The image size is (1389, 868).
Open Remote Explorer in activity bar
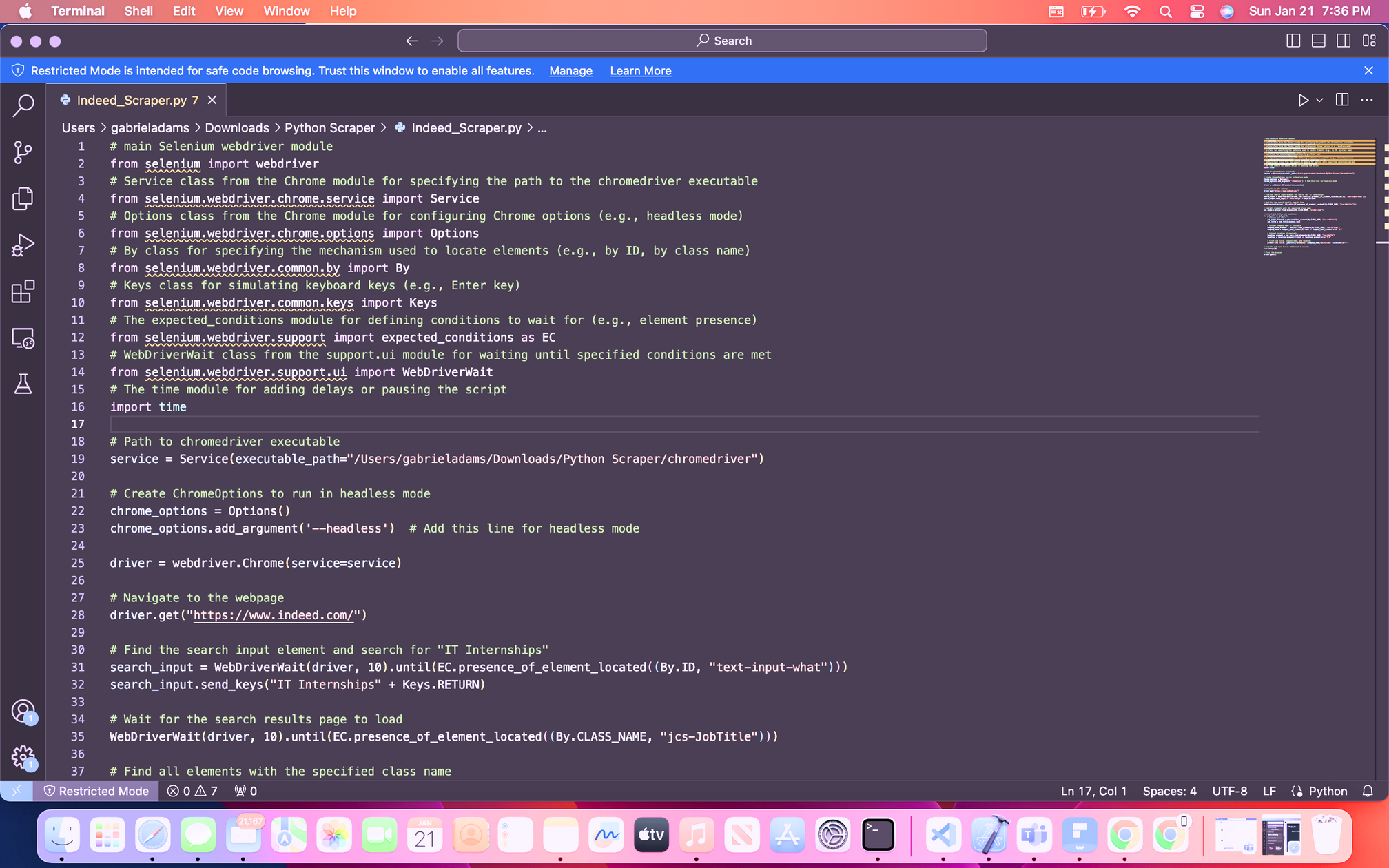click(23, 338)
